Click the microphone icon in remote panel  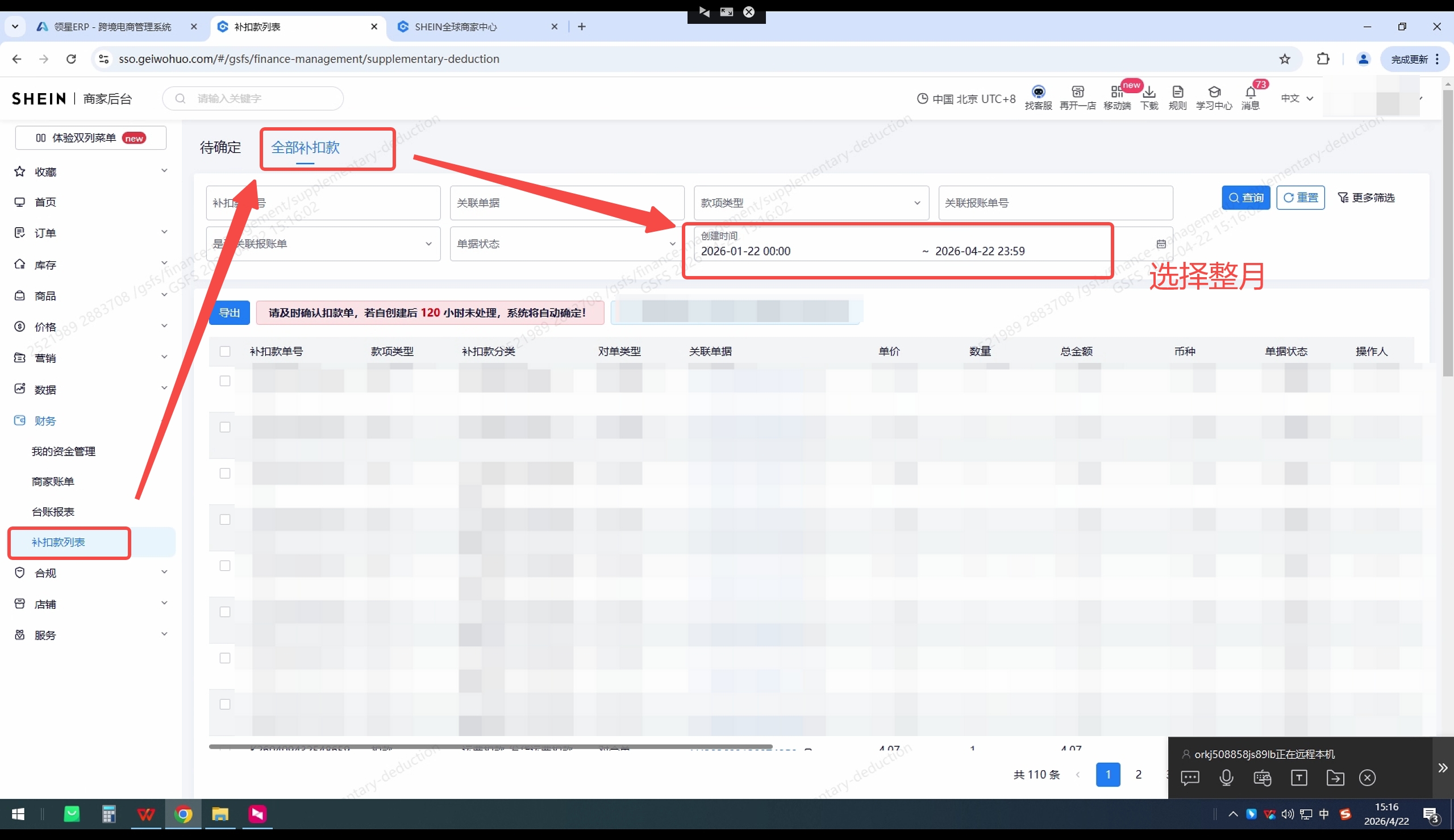(1226, 778)
